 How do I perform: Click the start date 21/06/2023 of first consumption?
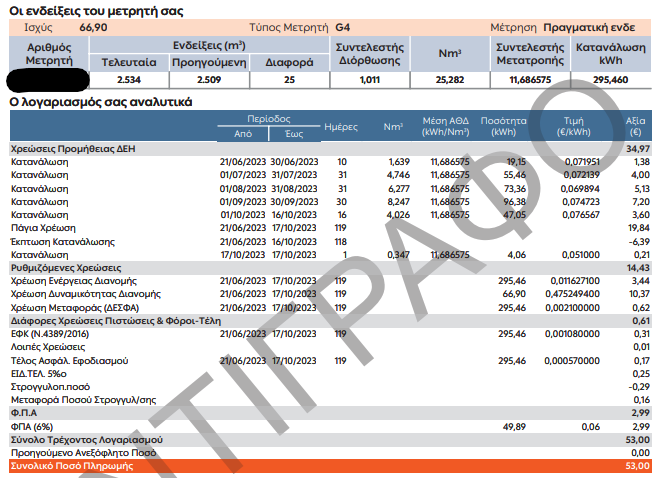click(243, 162)
